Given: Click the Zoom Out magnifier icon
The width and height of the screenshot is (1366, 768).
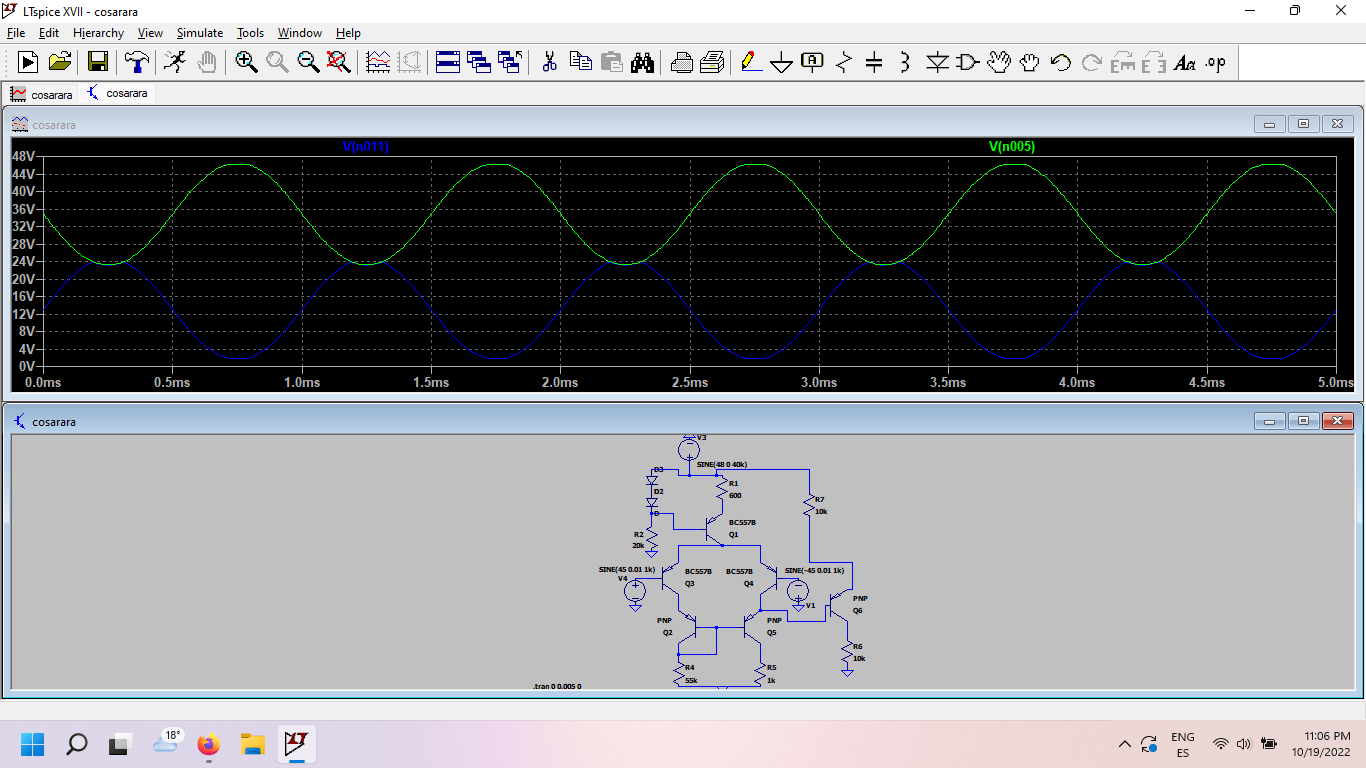Looking at the screenshot, I should (x=308, y=62).
